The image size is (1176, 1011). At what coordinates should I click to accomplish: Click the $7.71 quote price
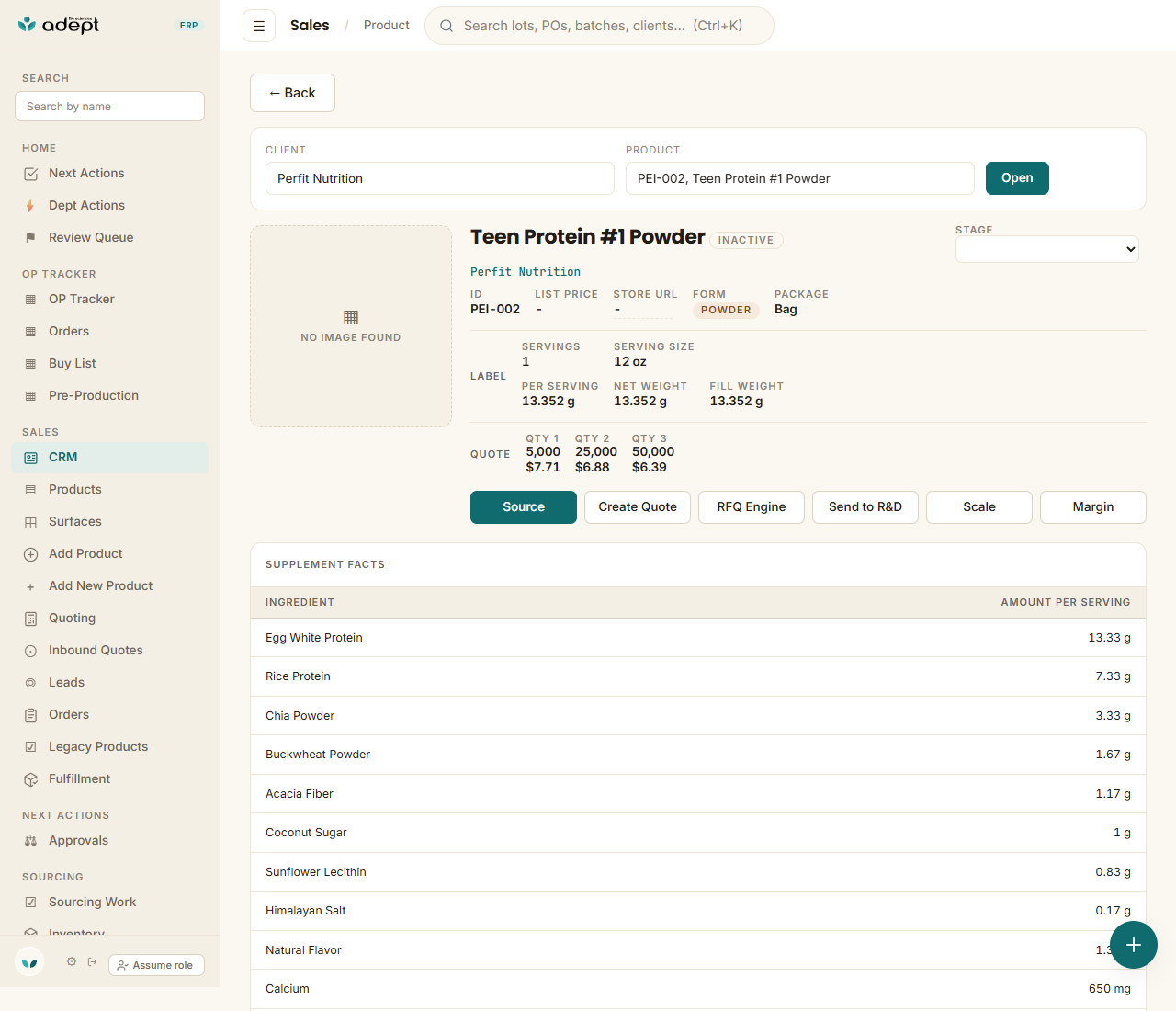click(x=543, y=468)
